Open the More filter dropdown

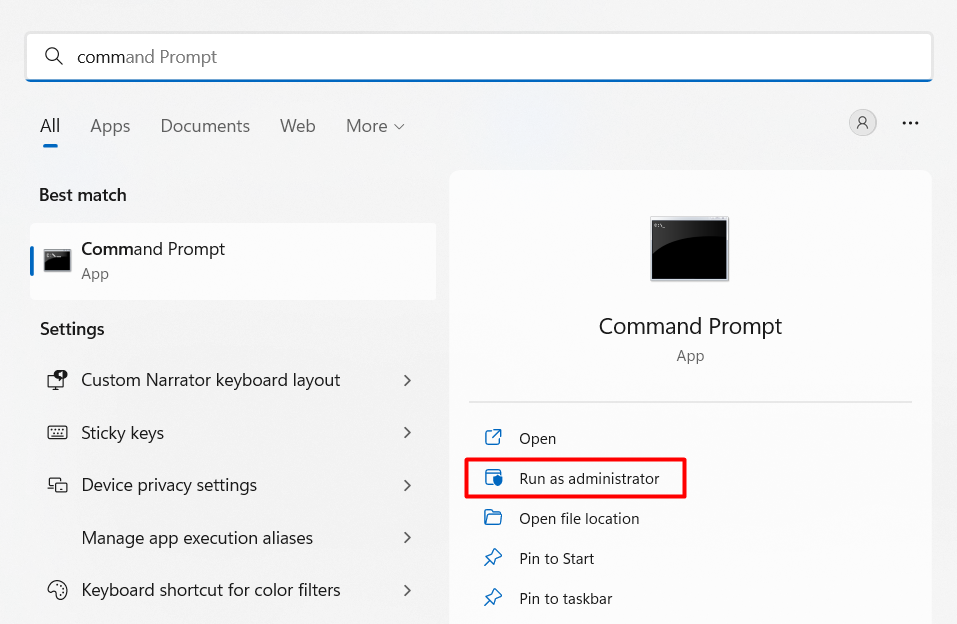[x=375, y=126]
